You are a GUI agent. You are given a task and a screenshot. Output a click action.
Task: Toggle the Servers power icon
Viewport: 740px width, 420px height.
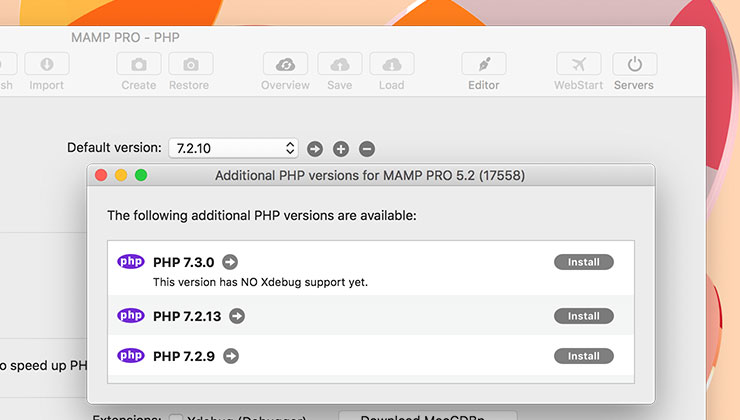click(634, 64)
